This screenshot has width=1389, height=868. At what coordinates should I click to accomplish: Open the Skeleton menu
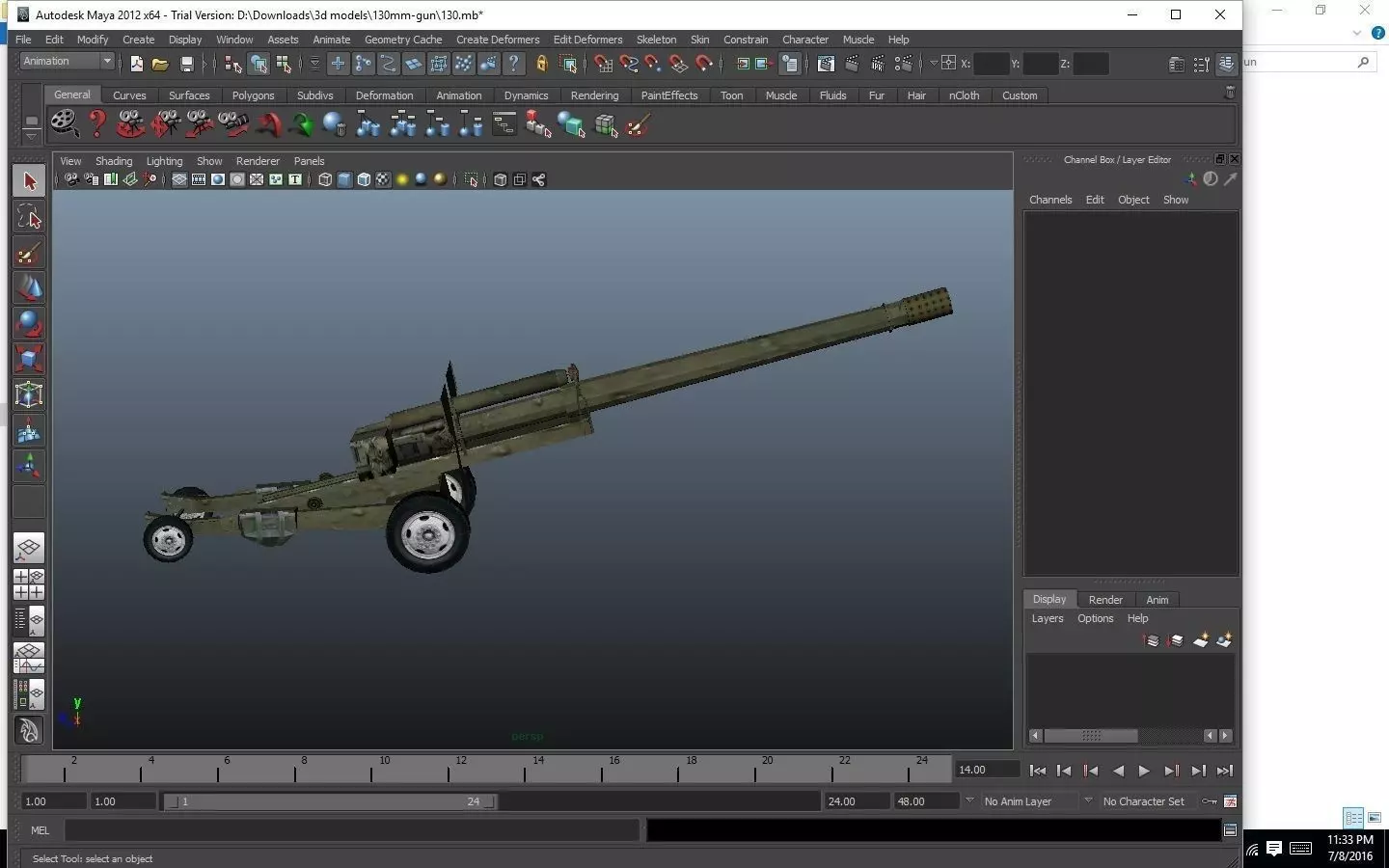(x=656, y=40)
